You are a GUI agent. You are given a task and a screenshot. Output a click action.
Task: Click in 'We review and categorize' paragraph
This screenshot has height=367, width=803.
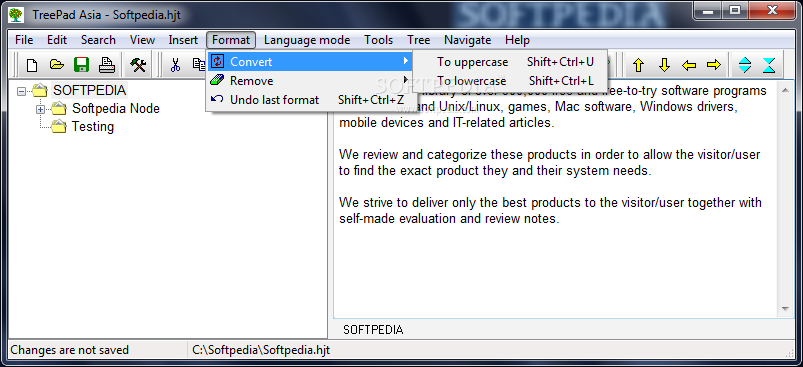pyautogui.click(x=550, y=162)
